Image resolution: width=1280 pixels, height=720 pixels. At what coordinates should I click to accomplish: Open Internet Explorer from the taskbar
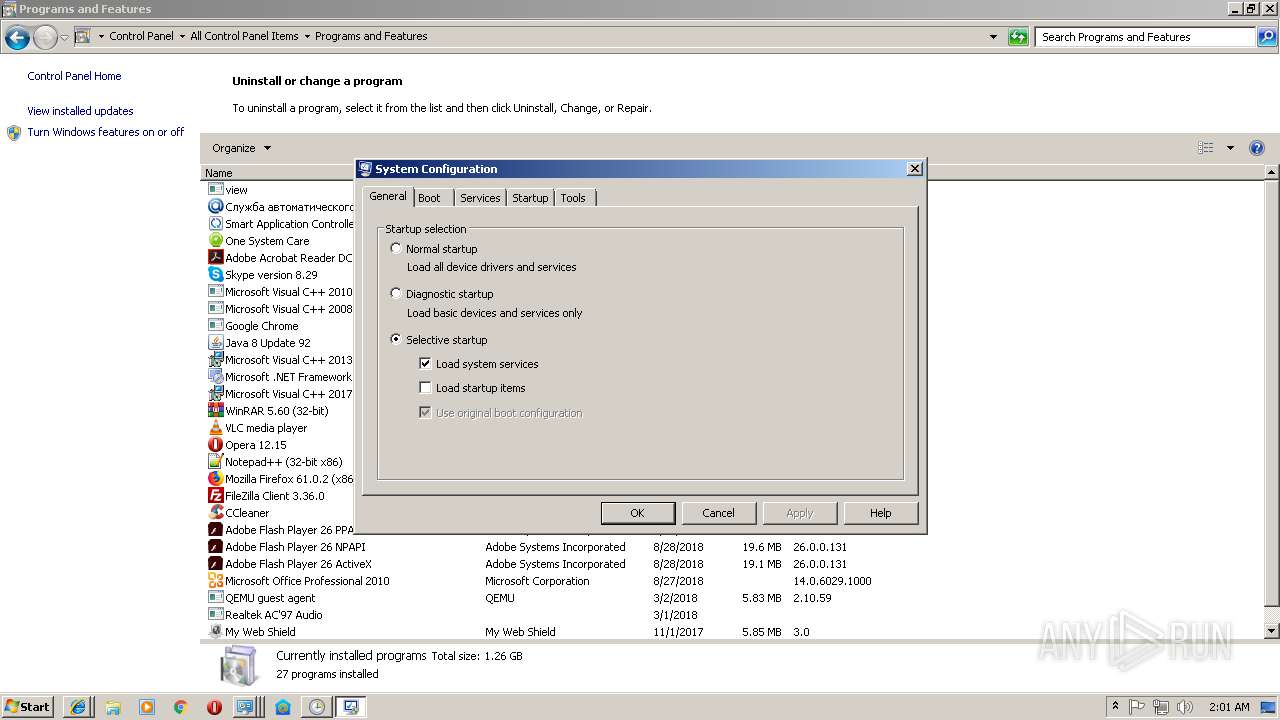78,707
